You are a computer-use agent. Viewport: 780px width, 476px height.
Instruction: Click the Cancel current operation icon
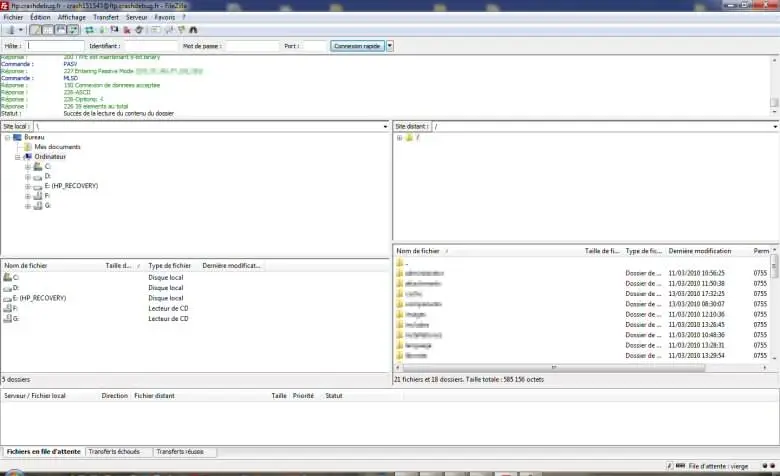pyautogui.click(x=114, y=30)
